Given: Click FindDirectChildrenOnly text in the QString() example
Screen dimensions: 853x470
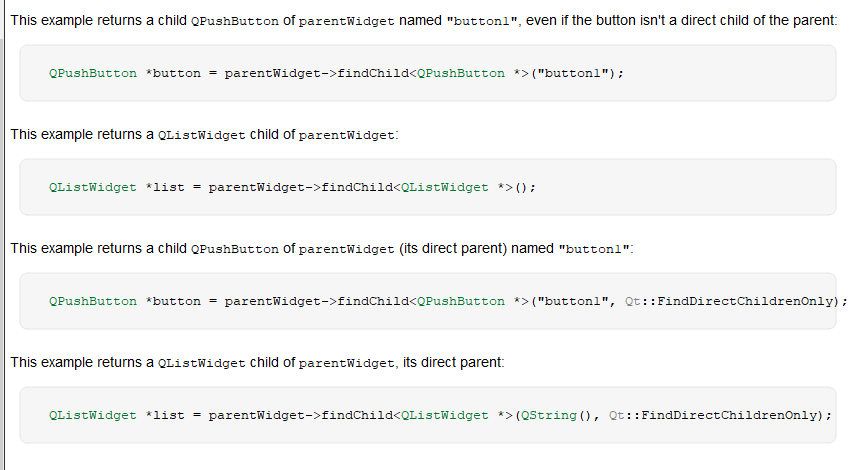Looking at the screenshot, I should pyautogui.click(x=729, y=416).
